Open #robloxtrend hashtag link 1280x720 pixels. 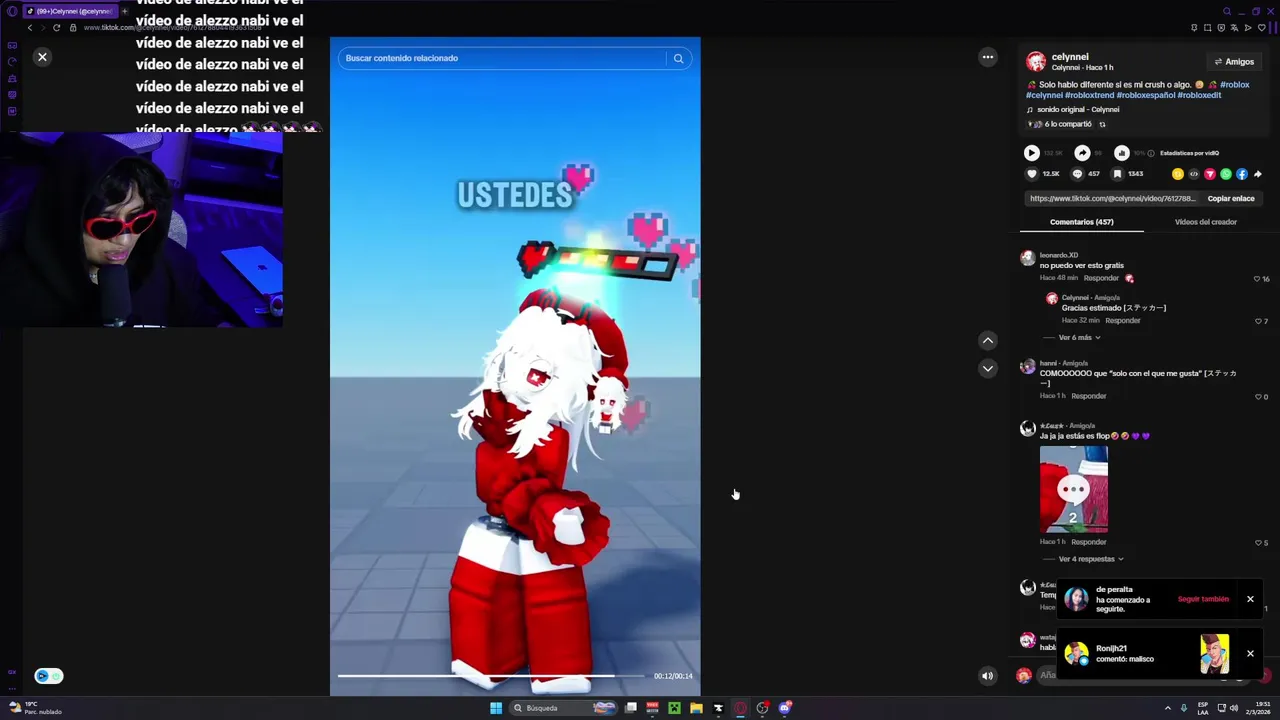click(1089, 95)
